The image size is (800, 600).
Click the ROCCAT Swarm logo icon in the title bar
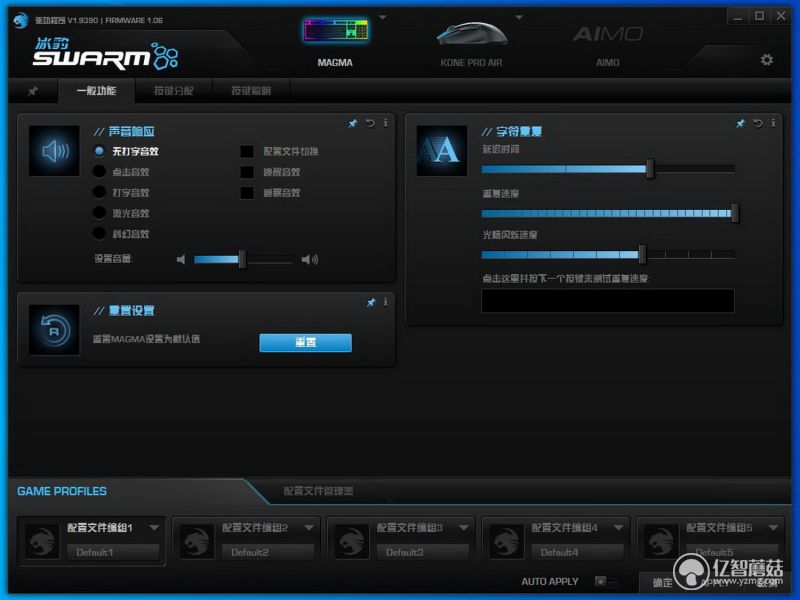coord(21,20)
